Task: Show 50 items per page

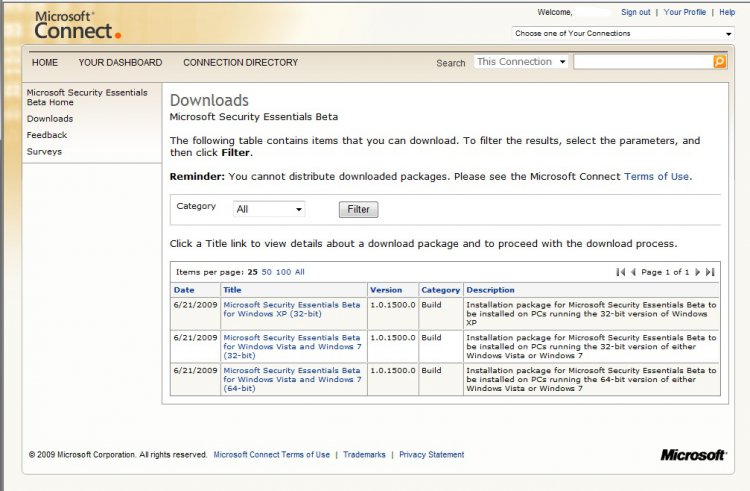Action: (x=266, y=272)
